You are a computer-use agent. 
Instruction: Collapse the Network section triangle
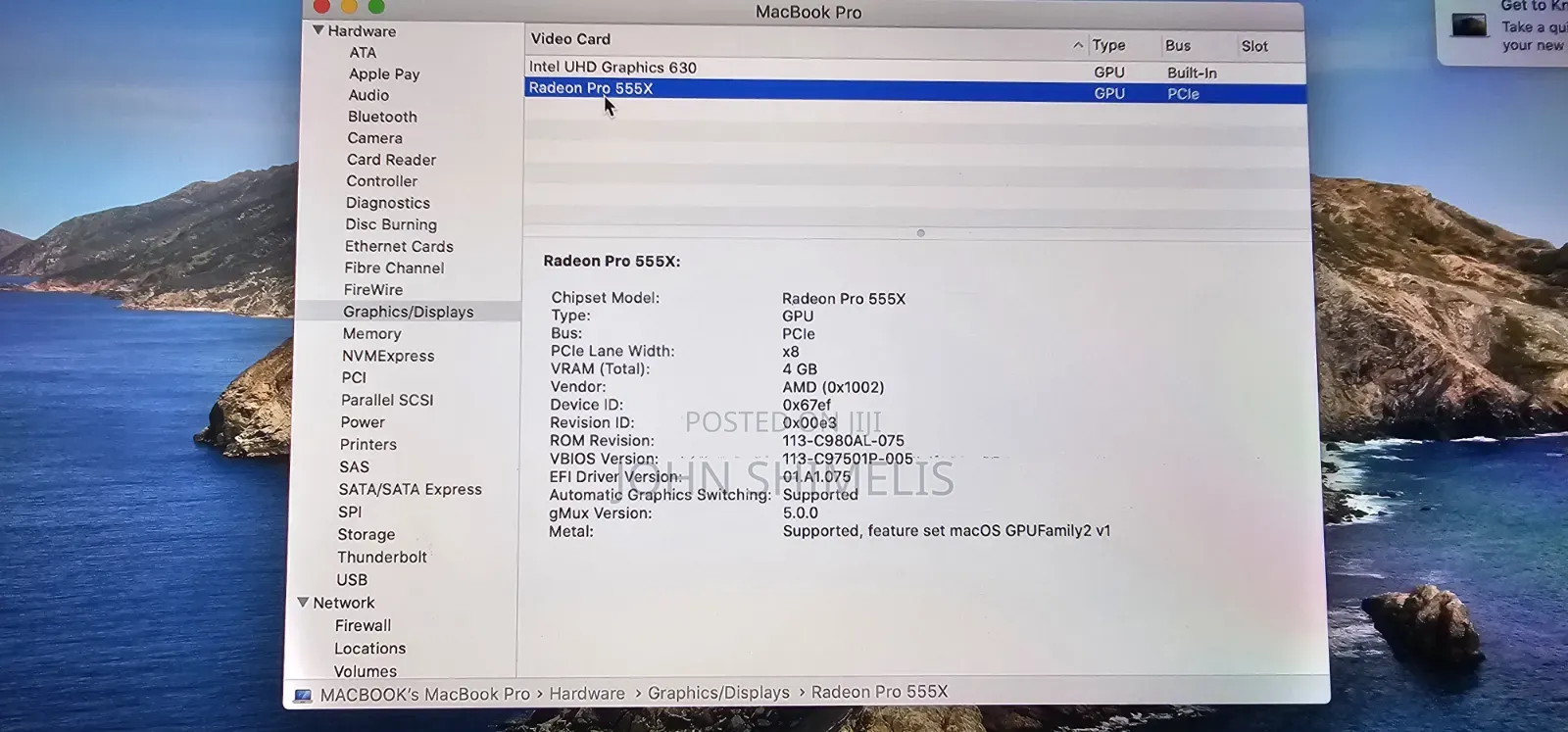[303, 602]
